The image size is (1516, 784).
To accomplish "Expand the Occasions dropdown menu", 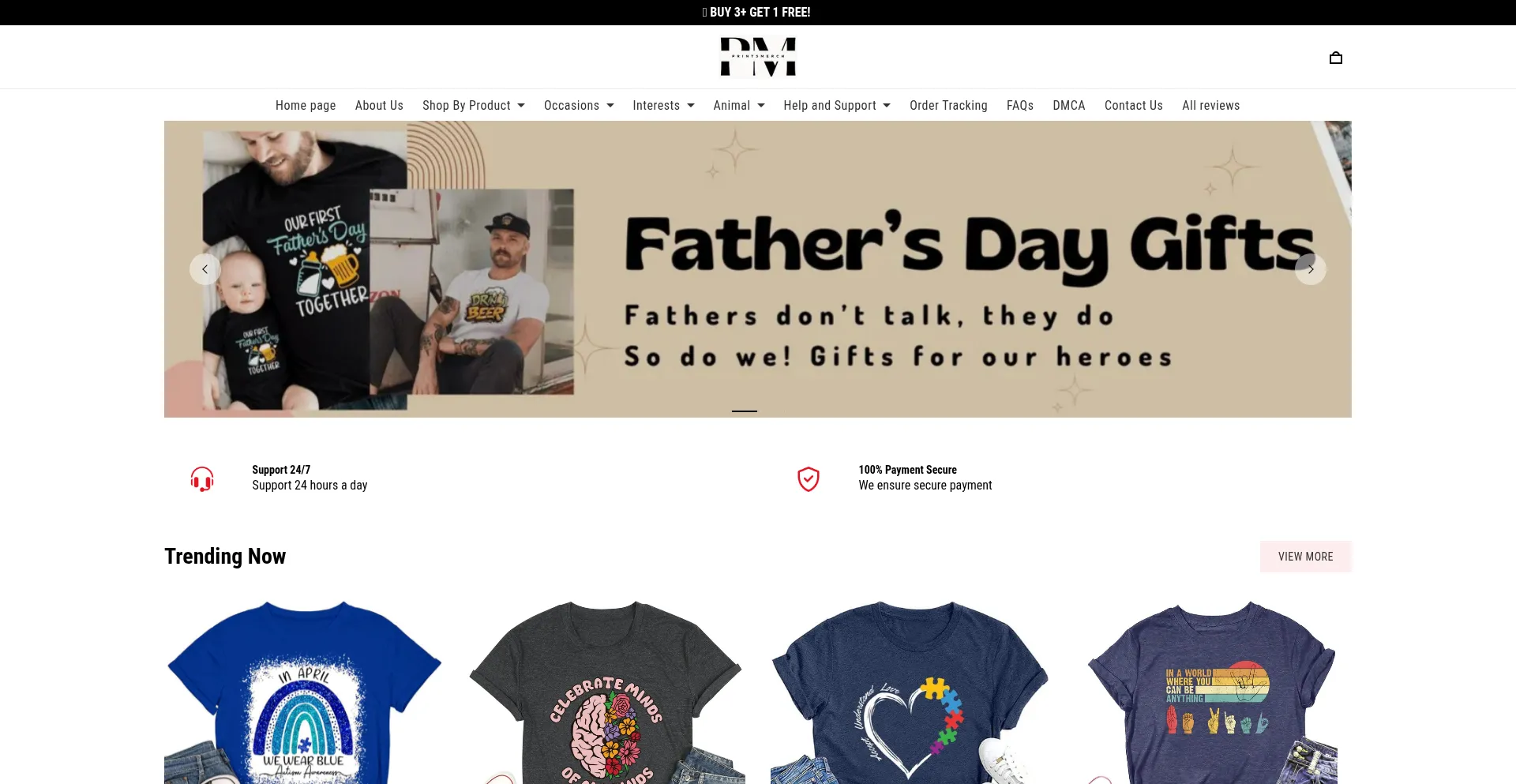I will [579, 106].
